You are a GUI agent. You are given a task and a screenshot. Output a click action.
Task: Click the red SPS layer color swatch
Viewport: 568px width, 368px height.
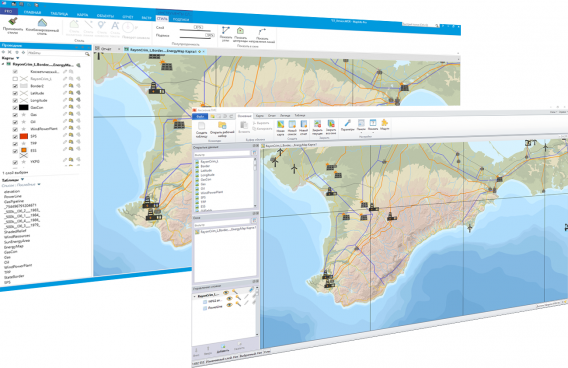(24, 136)
